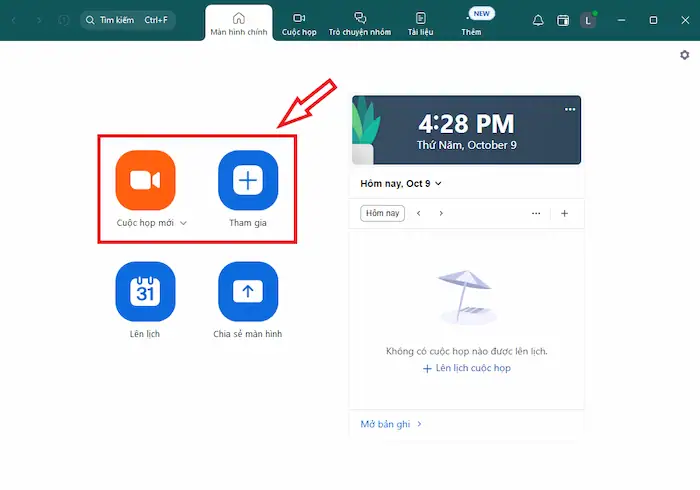This screenshot has height=490, width=700.
Task: Open the notifications bell icon
Action: 538,20
